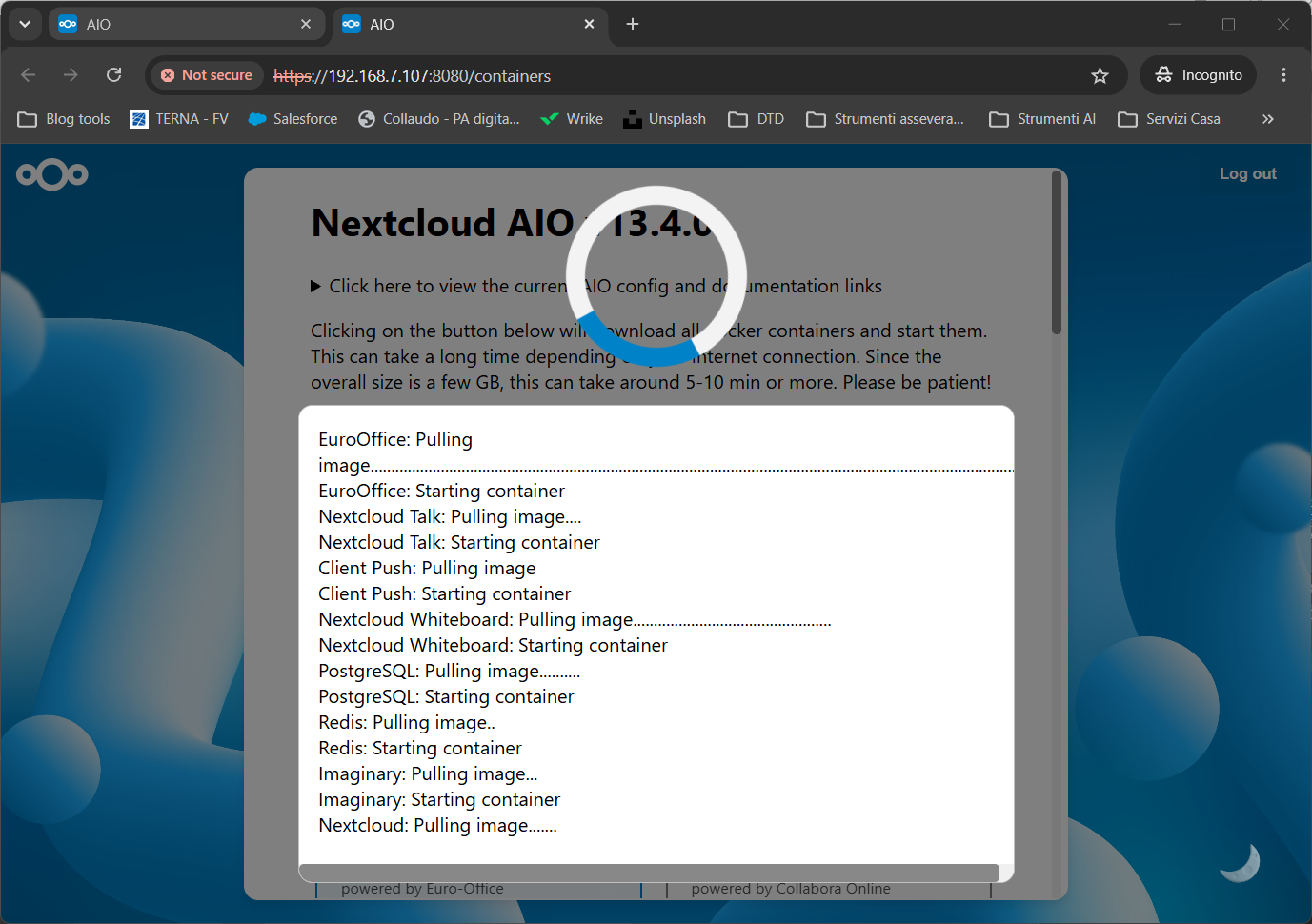Click the Log out link

[1248, 173]
